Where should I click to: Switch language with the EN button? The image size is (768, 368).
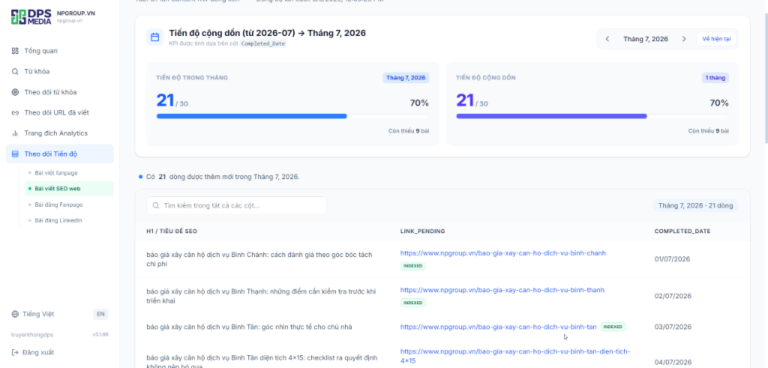point(100,314)
